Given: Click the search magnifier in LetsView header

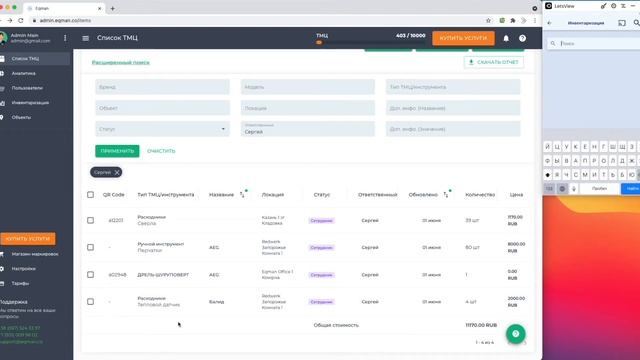Looking at the screenshot, I should 636,23.
